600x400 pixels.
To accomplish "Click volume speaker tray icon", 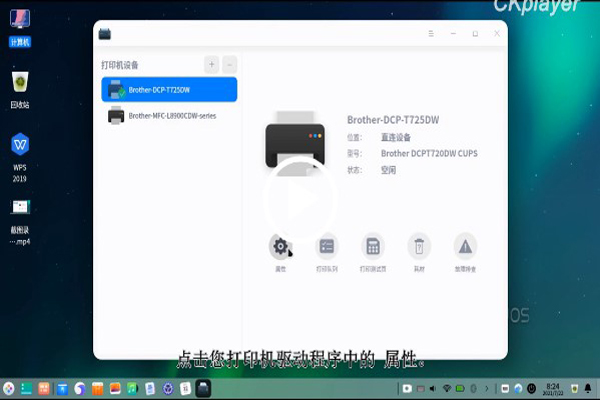I will point(433,389).
